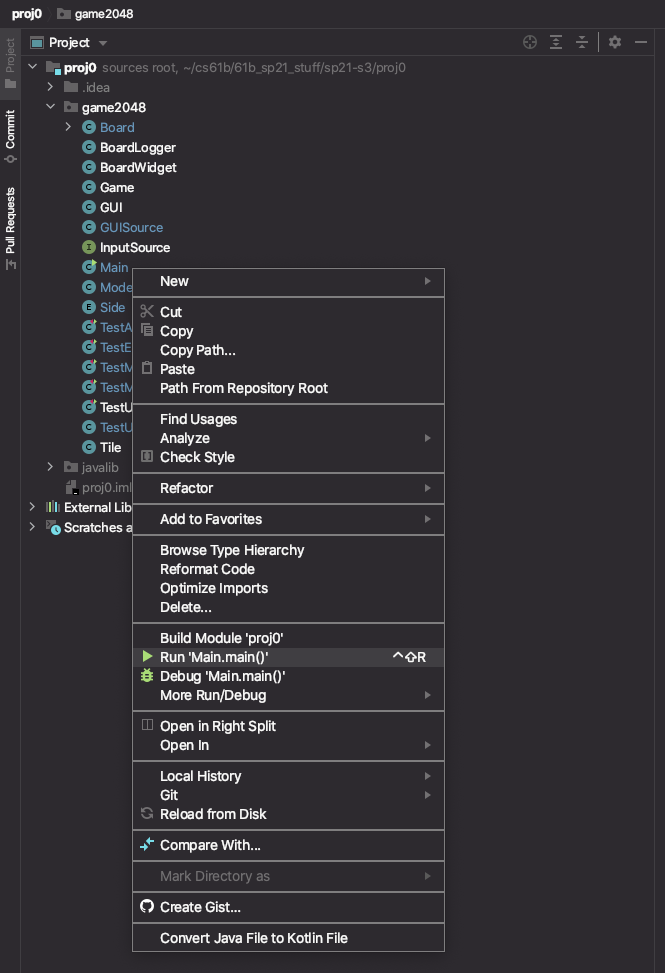
Task: Expand the javalib folder
Action: point(50,467)
